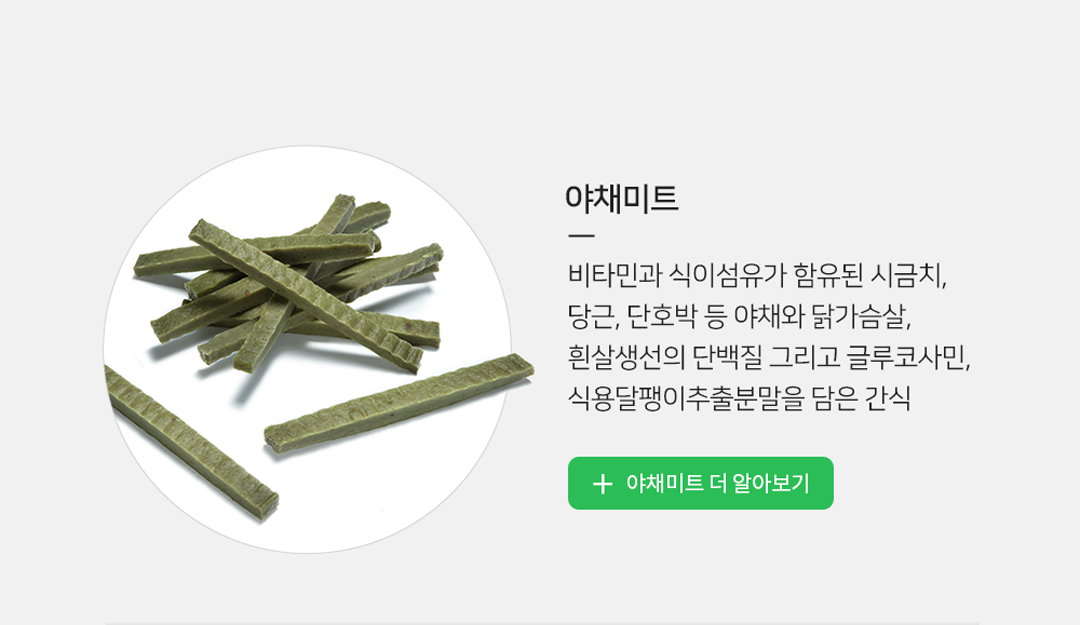
Task: Select the circular vegetable stick product photo
Action: (308, 349)
